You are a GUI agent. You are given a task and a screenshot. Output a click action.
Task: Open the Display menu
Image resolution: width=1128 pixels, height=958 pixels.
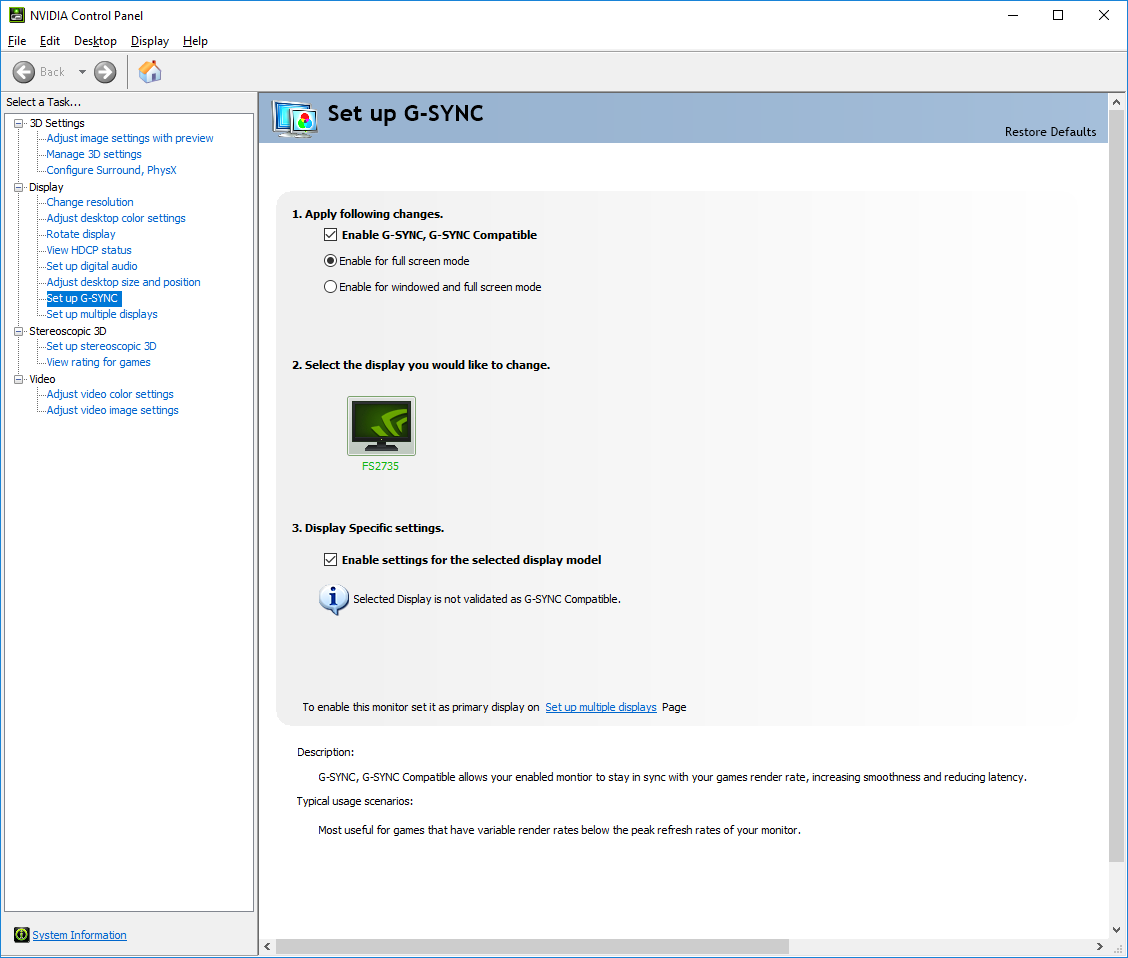[150, 41]
